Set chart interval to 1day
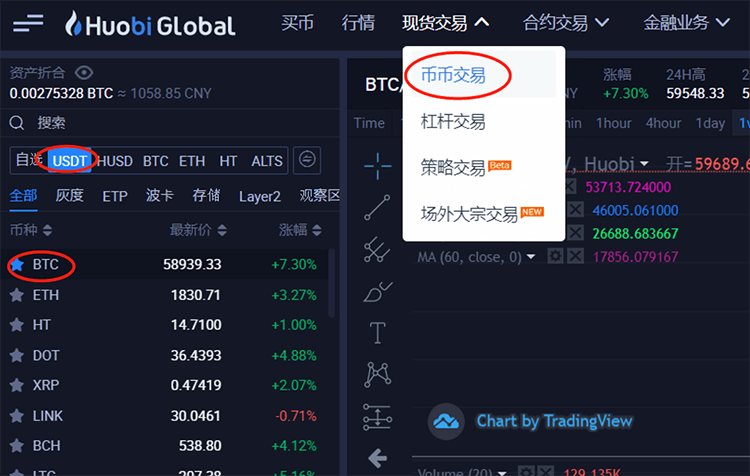 [710, 123]
